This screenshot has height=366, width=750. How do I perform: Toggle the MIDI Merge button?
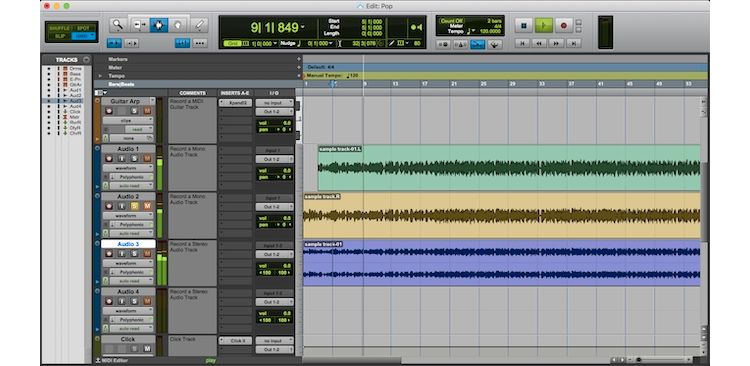(495, 44)
